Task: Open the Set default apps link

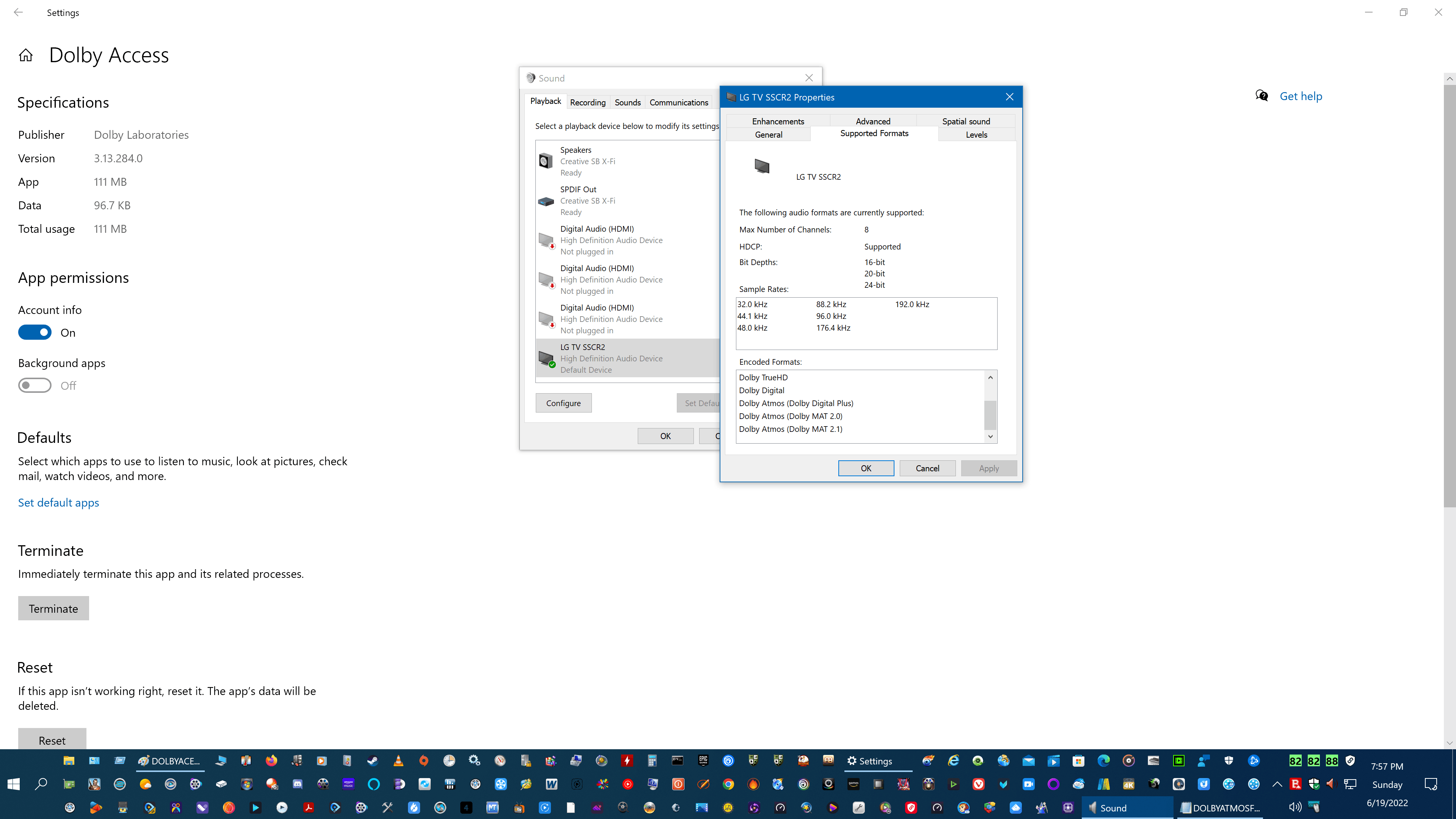Action: [x=58, y=502]
